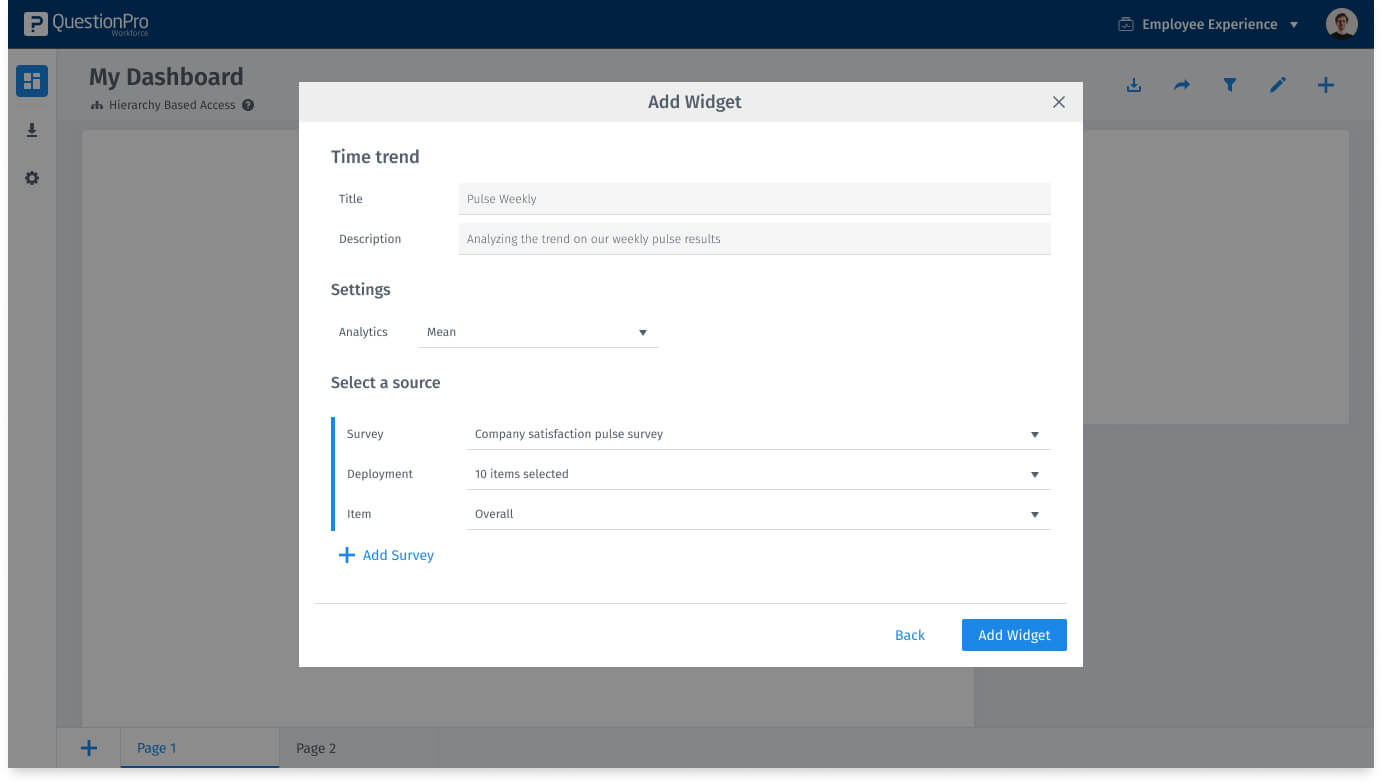Click Add Survey to include another source
The height and width of the screenshot is (784, 1382).
(387, 555)
